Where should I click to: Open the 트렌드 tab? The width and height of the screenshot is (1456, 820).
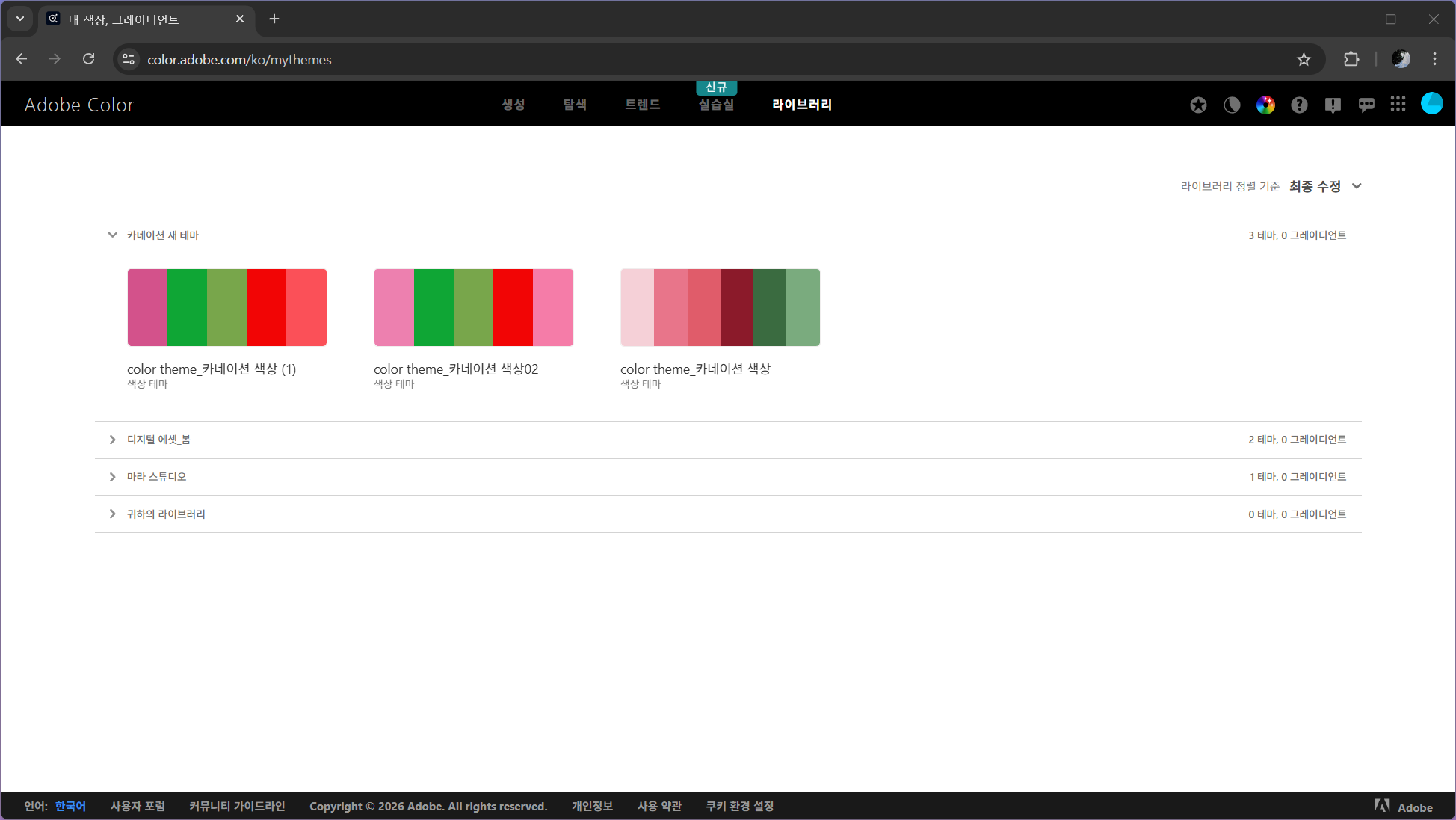tap(642, 105)
